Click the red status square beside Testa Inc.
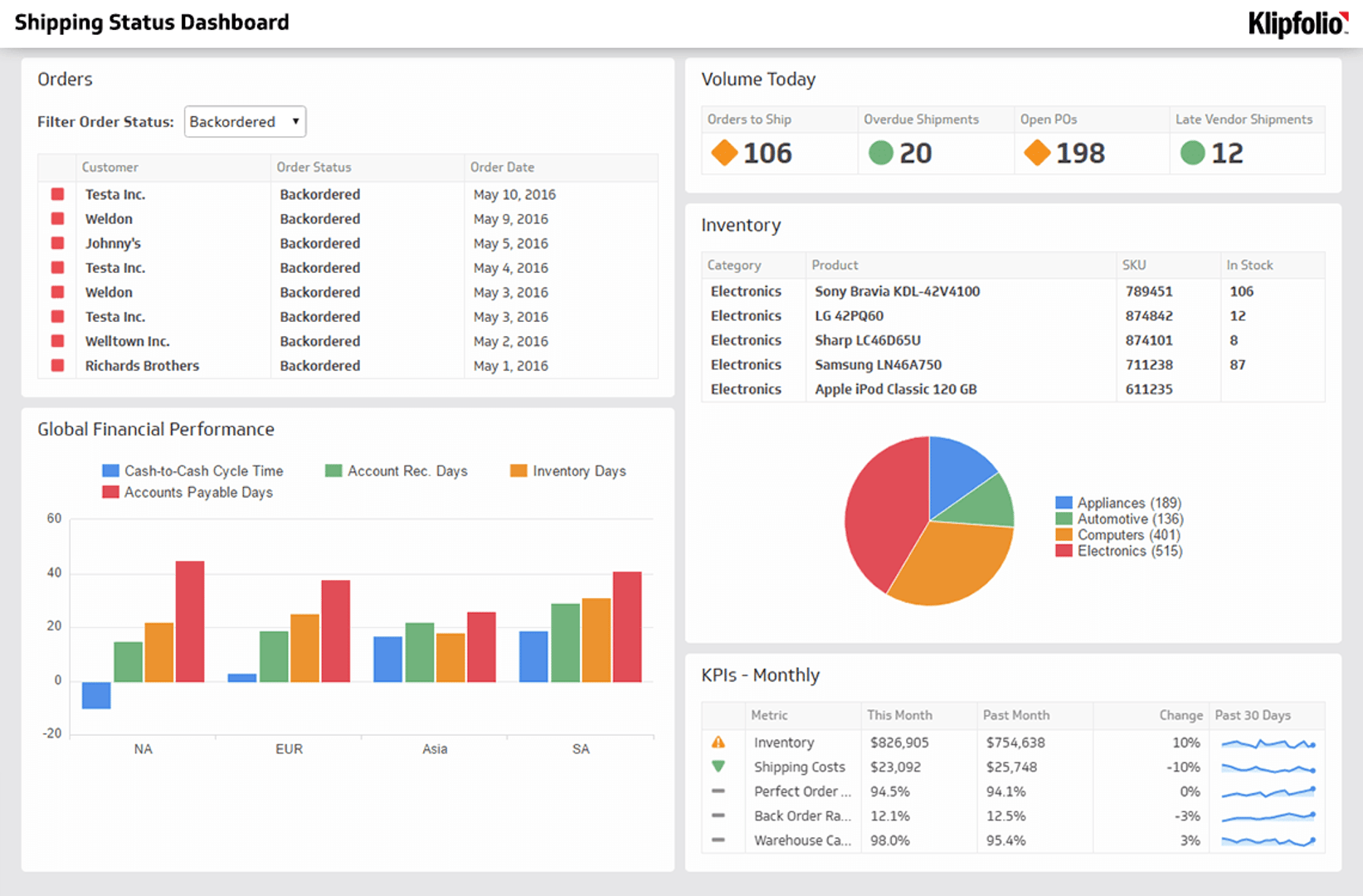This screenshot has width=1363, height=896. click(x=57, y=194)
